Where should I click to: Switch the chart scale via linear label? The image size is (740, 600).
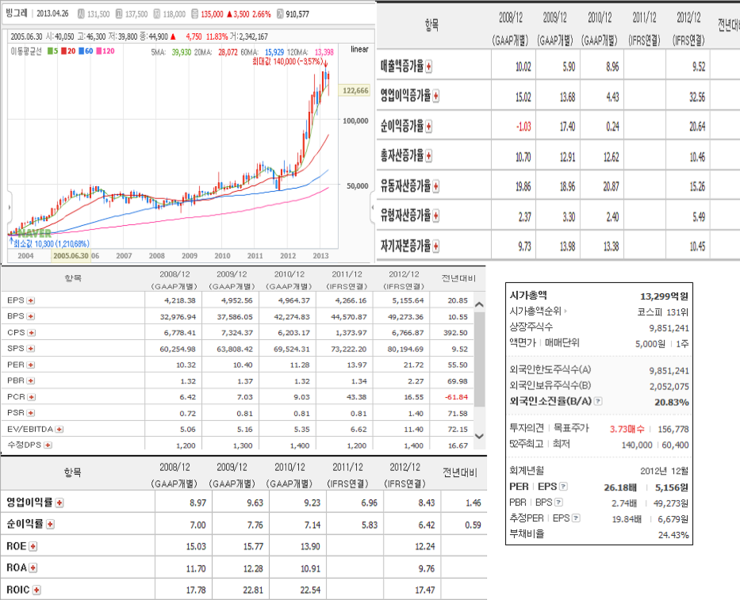(x=359, y=49)
